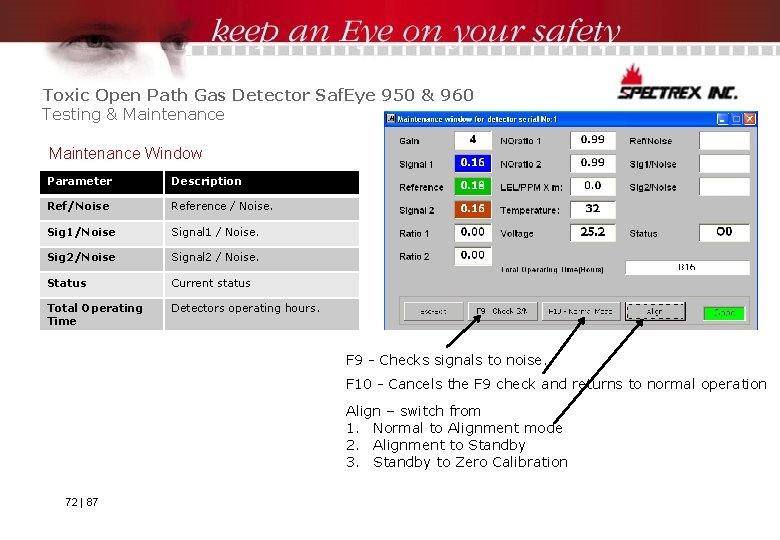Viewport: 780px width, 540px height.
Task: Click the green status indicator beside Align
Action: tap(724, 313)
